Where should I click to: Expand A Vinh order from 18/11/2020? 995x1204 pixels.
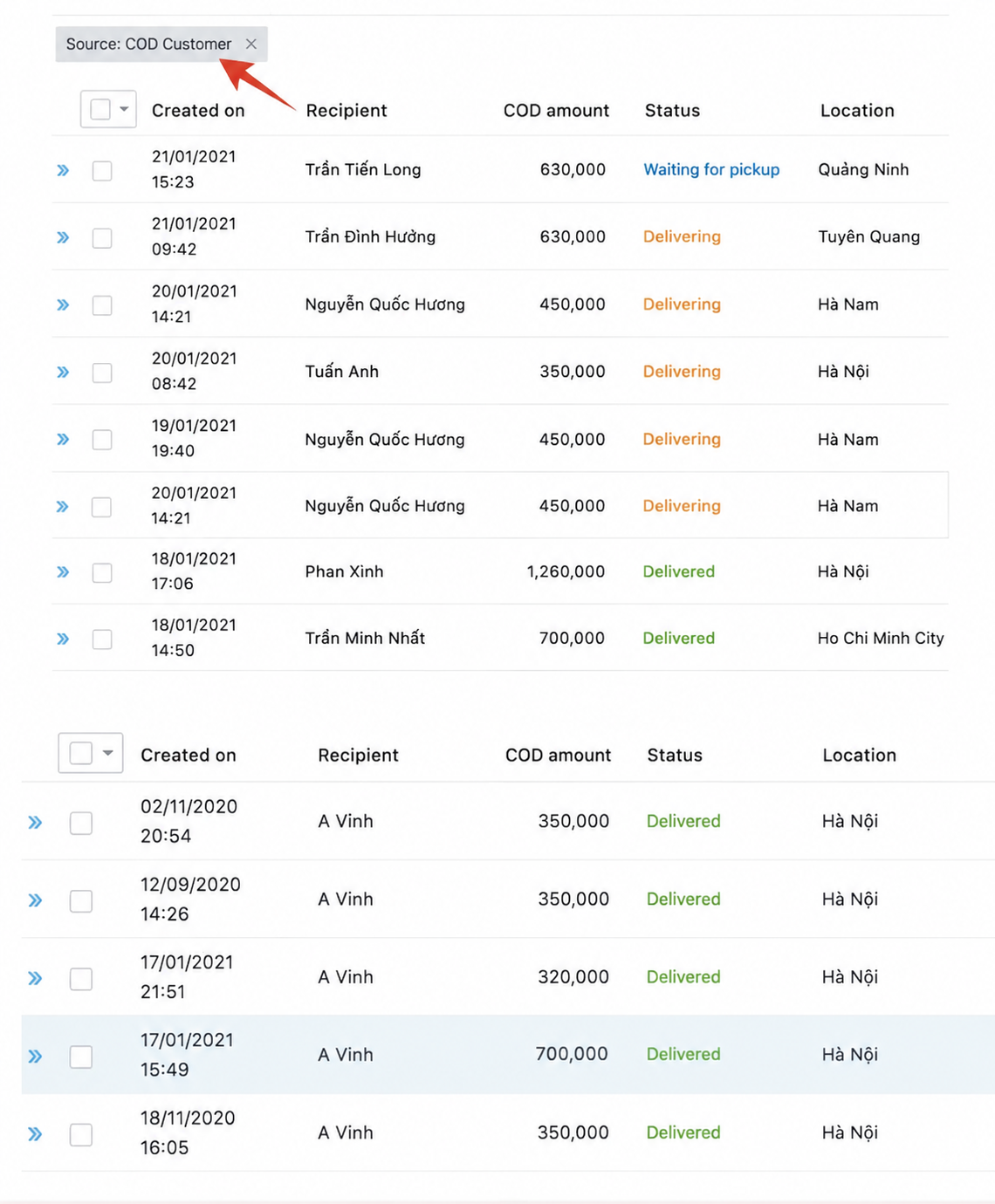click(x=35, y=1134)
